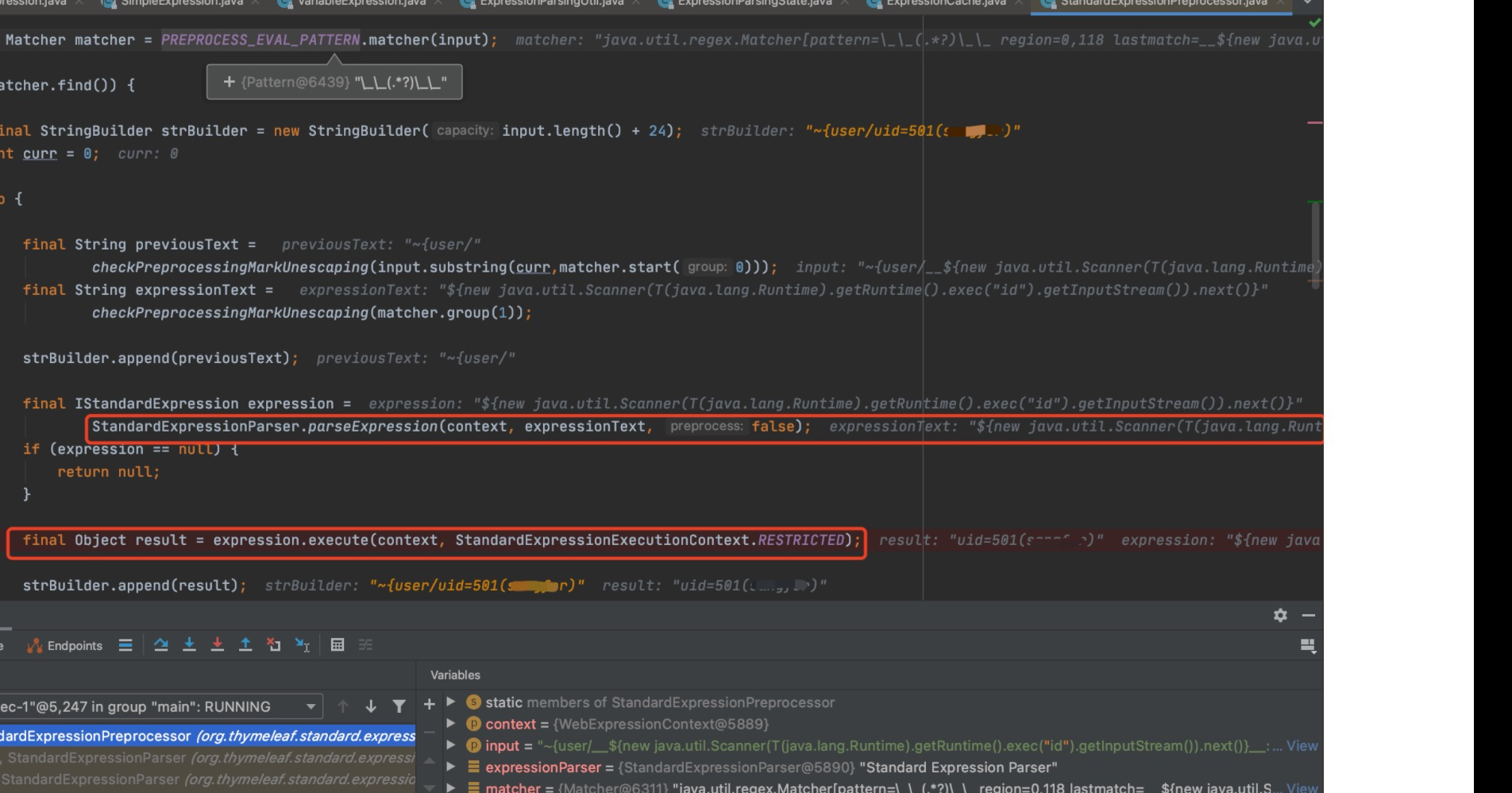Select previous frame with up arrow
This screenshot has height=793, width=1512.
[x=342, y=706]
